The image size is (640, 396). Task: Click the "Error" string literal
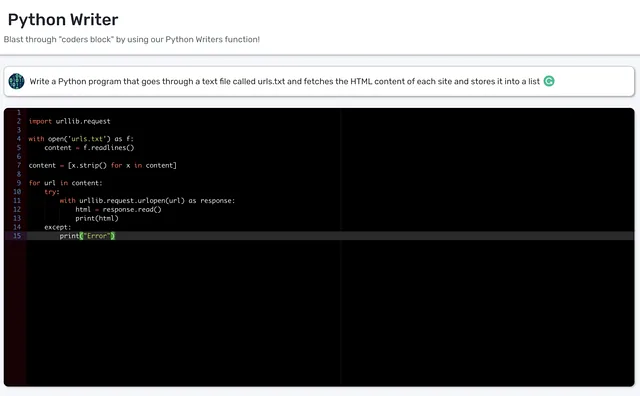(x=97, y=236)
